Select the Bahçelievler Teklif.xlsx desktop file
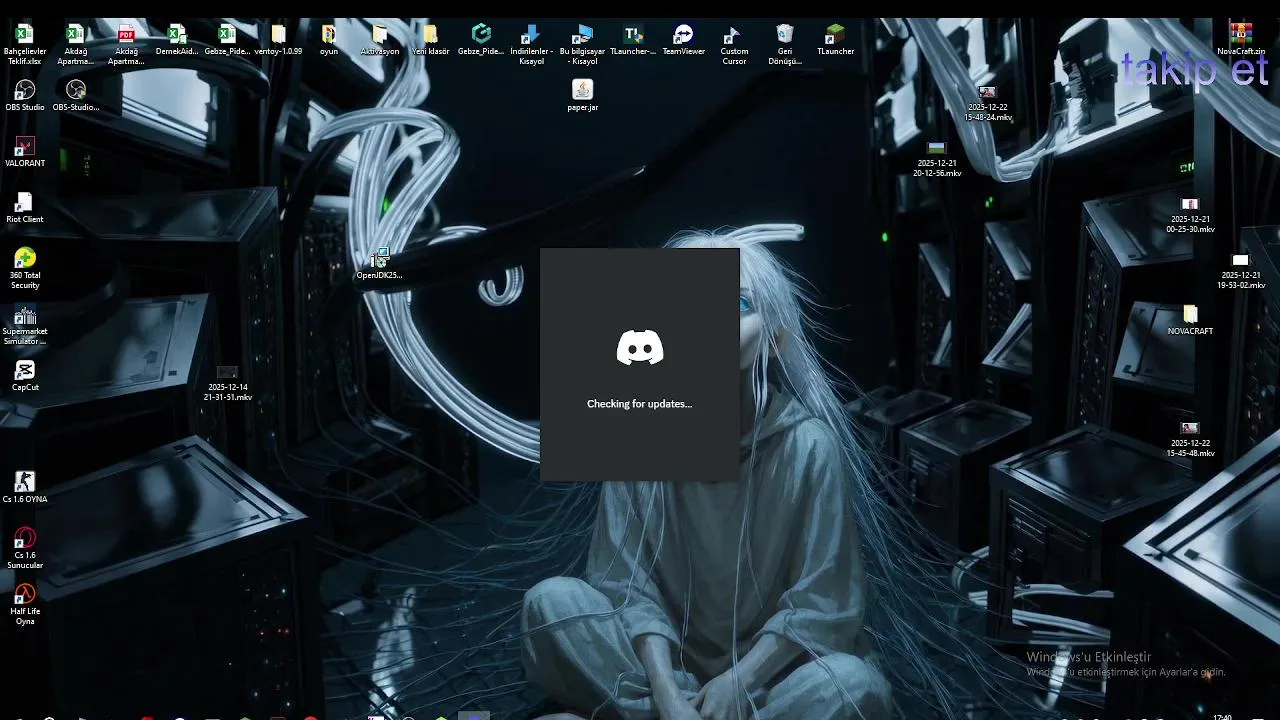This screenshot has width=1280, height=720. click(25, 35)
